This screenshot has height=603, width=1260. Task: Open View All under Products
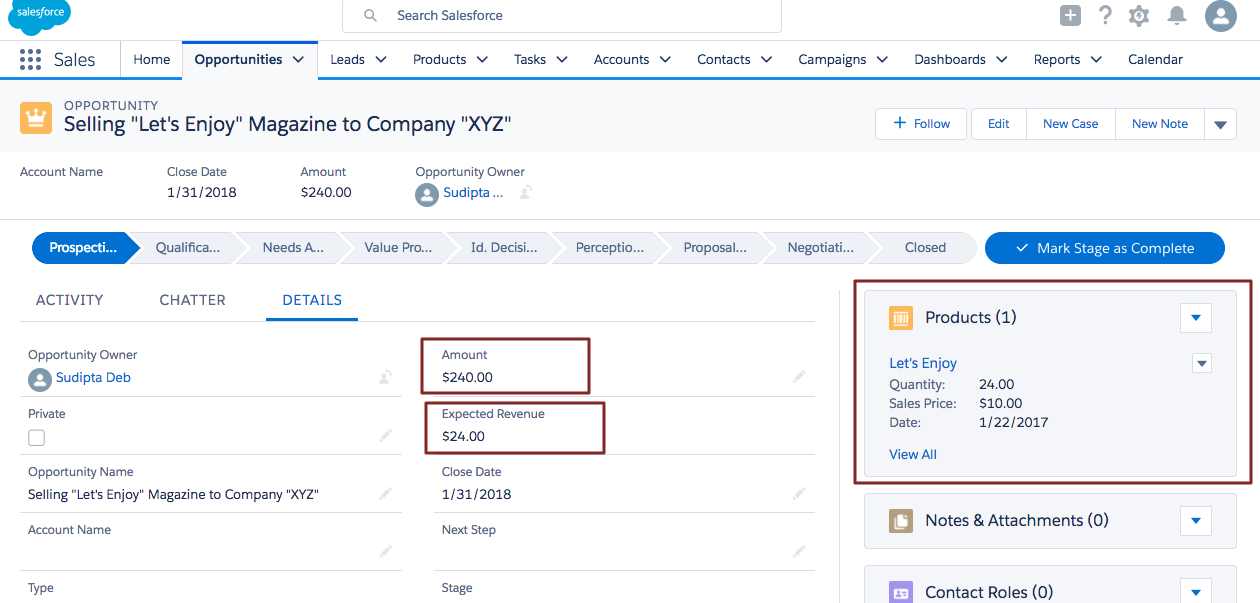(x=912, y=453)
